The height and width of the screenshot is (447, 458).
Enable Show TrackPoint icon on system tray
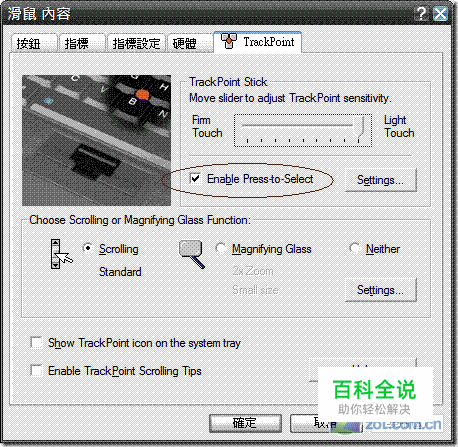(x=36, y=342)
